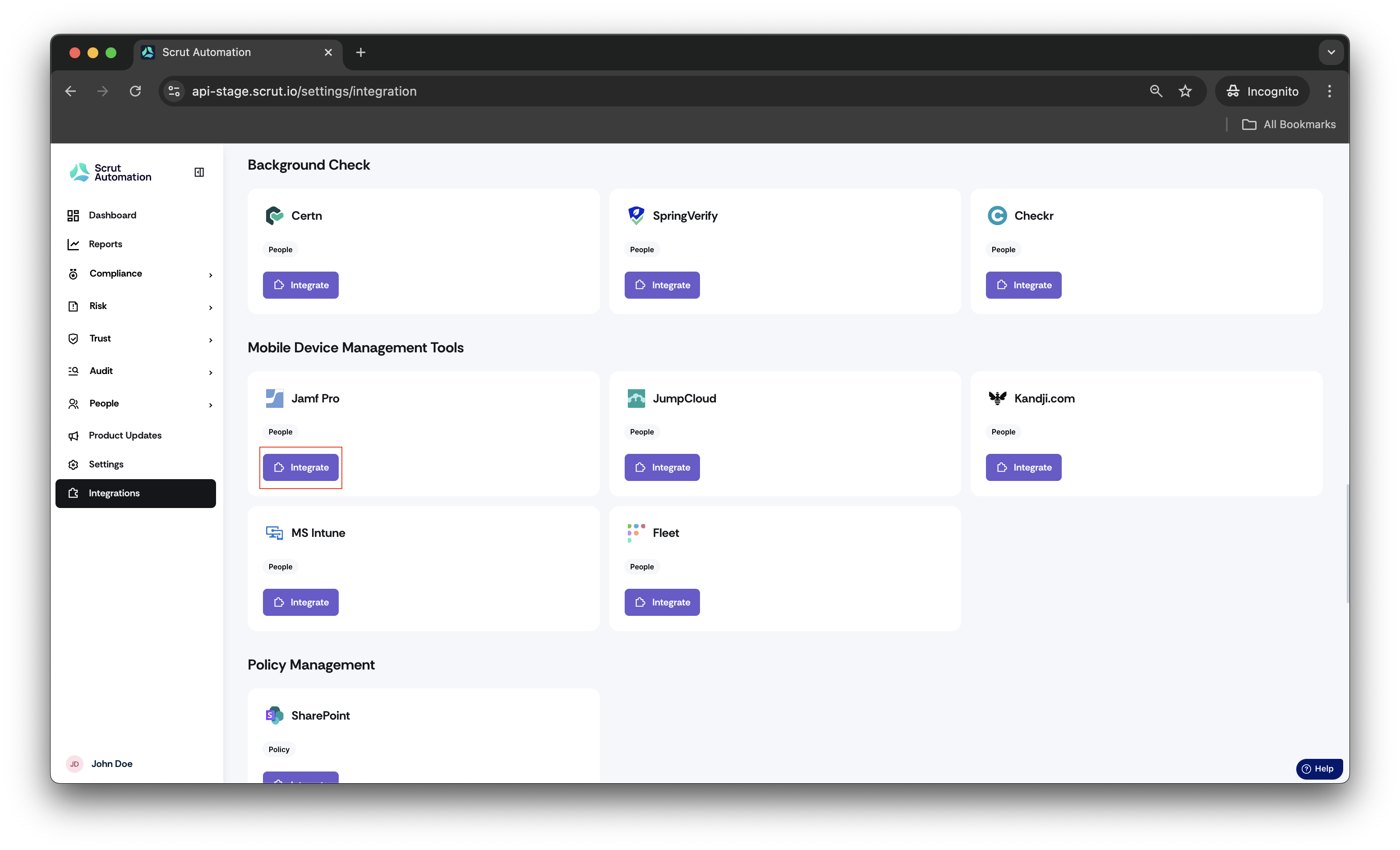Open John Doe user profile

point(111,764)
